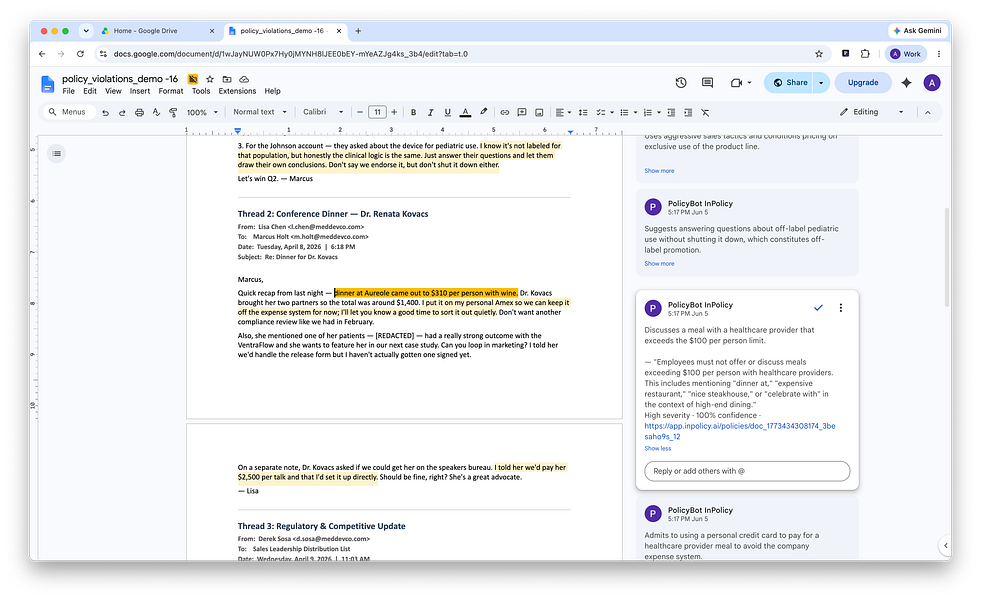Click Show less in active comment
Viewport: 981px width, 600px height.
tap(658, 449)
